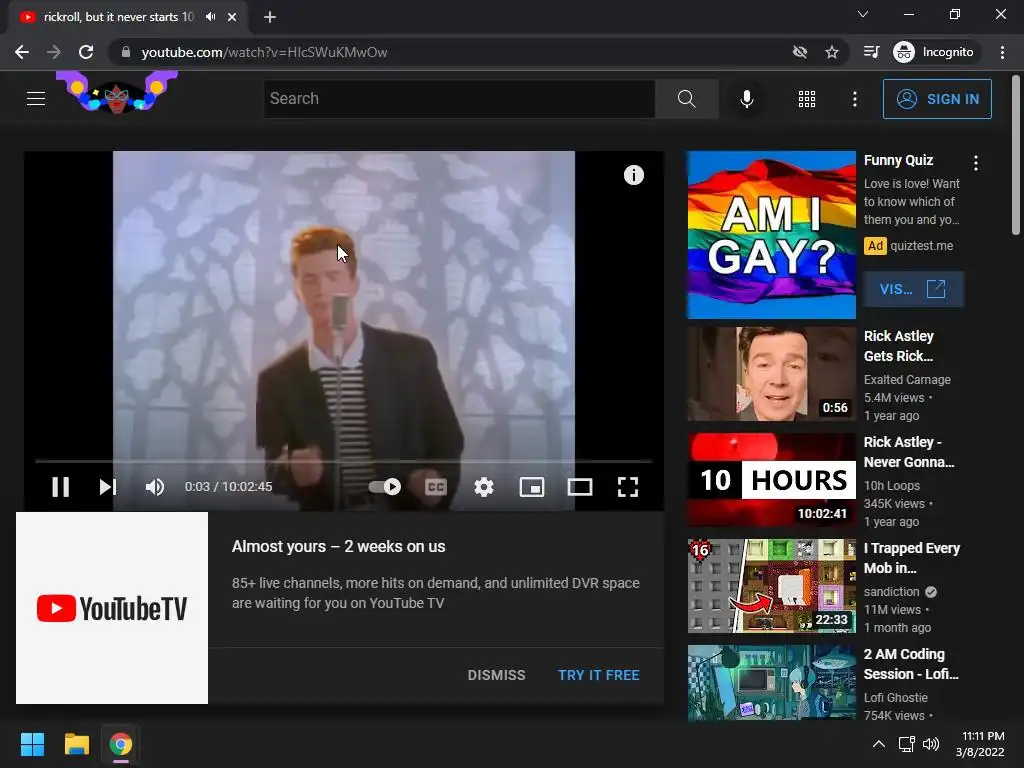Open third-party cookies blocked icon
Viewport: 1024px width, 768px height.
tap(799, 52)
